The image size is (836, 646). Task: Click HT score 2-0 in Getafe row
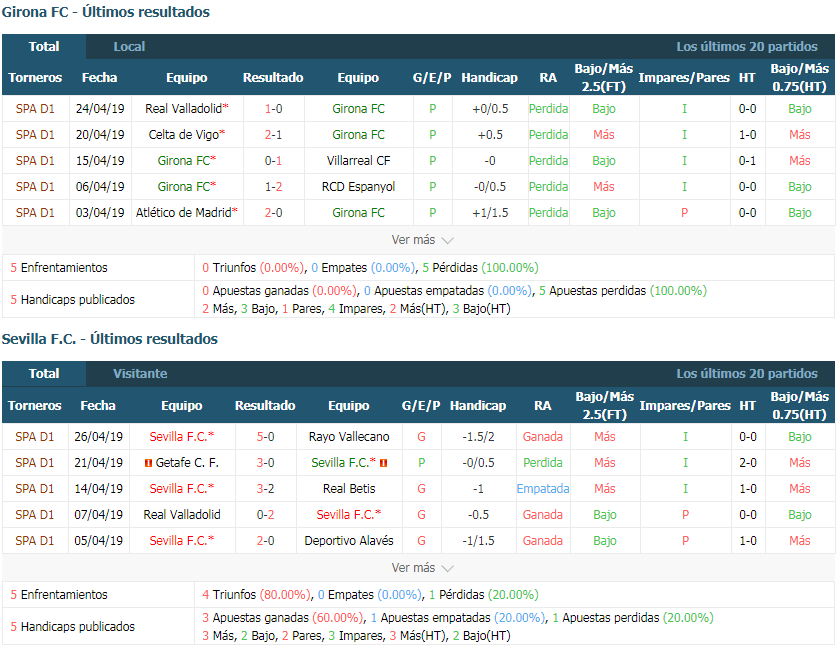pyautogui.click(x=747, y=463)
